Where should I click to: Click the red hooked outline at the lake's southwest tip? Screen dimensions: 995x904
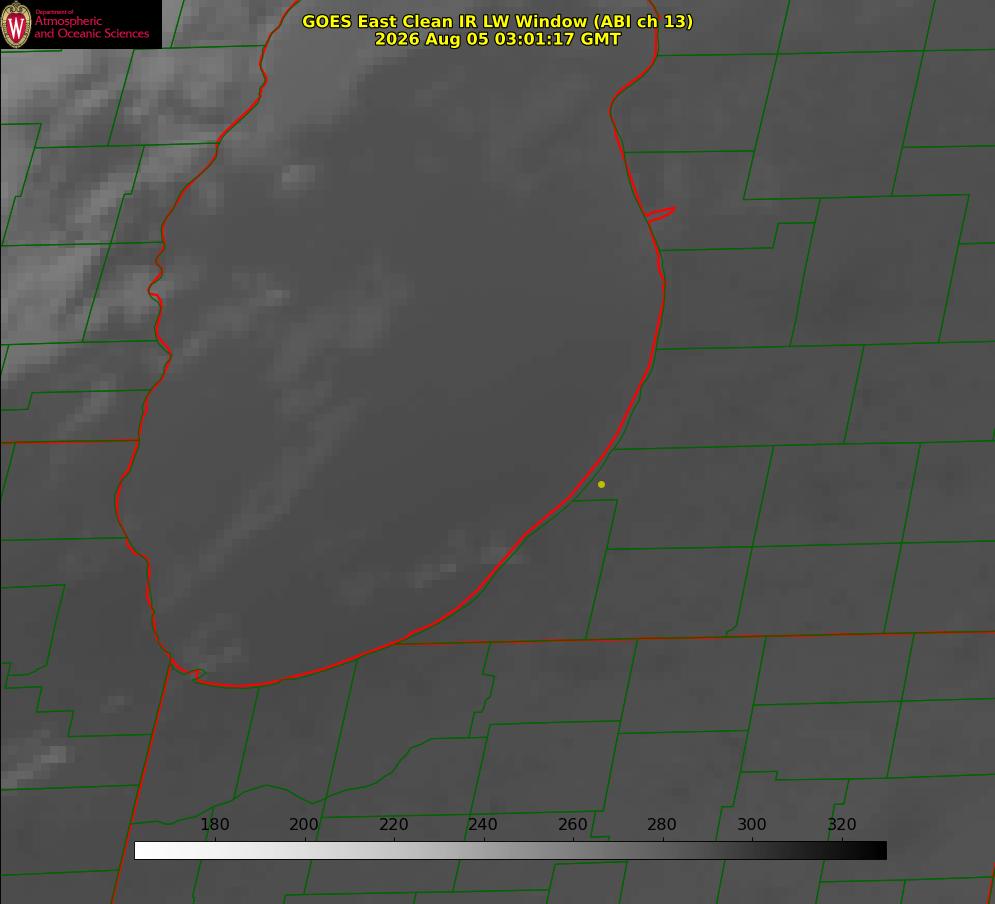(x=189, y=671)
